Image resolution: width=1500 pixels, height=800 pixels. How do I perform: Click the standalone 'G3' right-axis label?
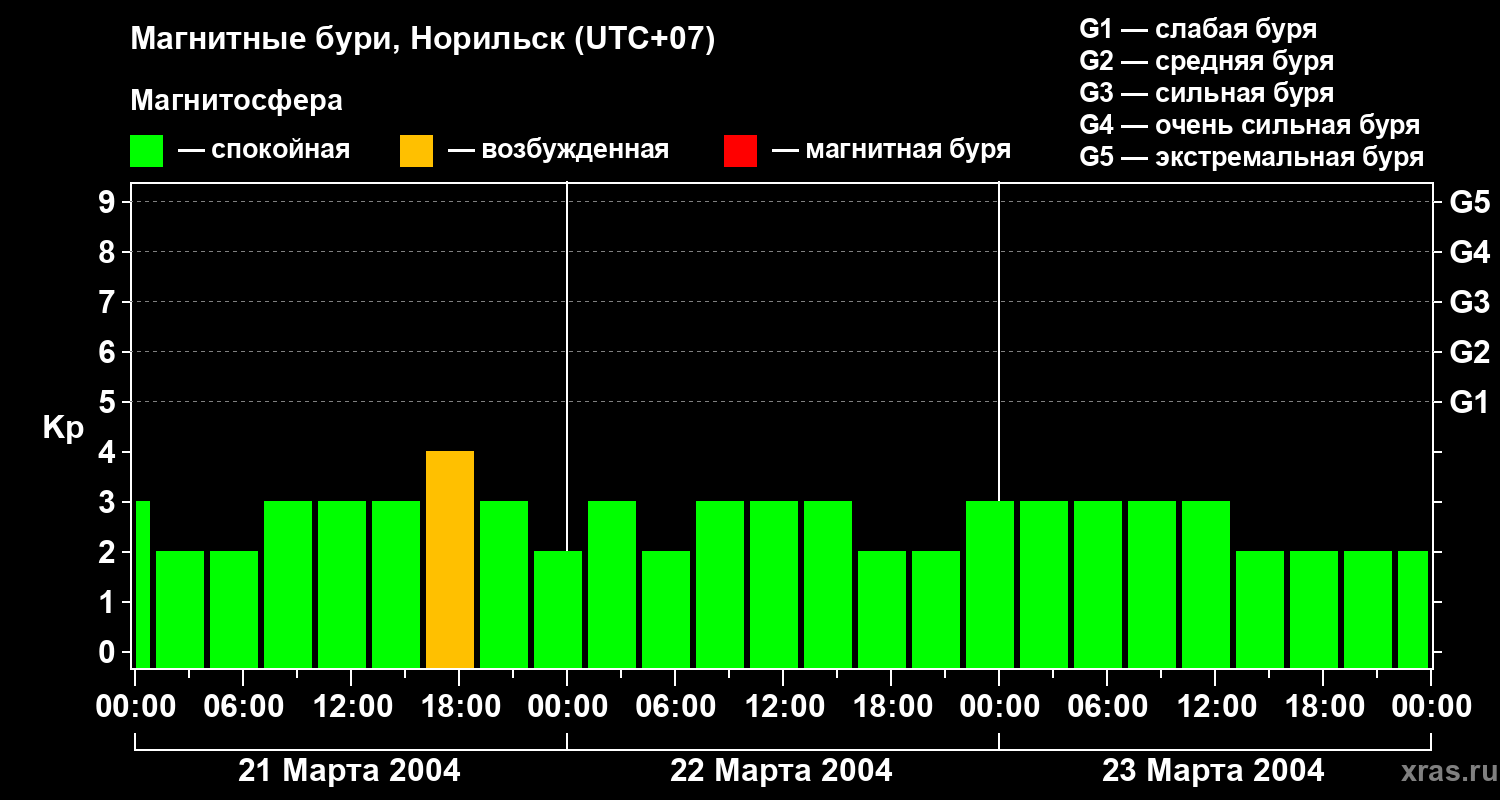point(1470,303)
